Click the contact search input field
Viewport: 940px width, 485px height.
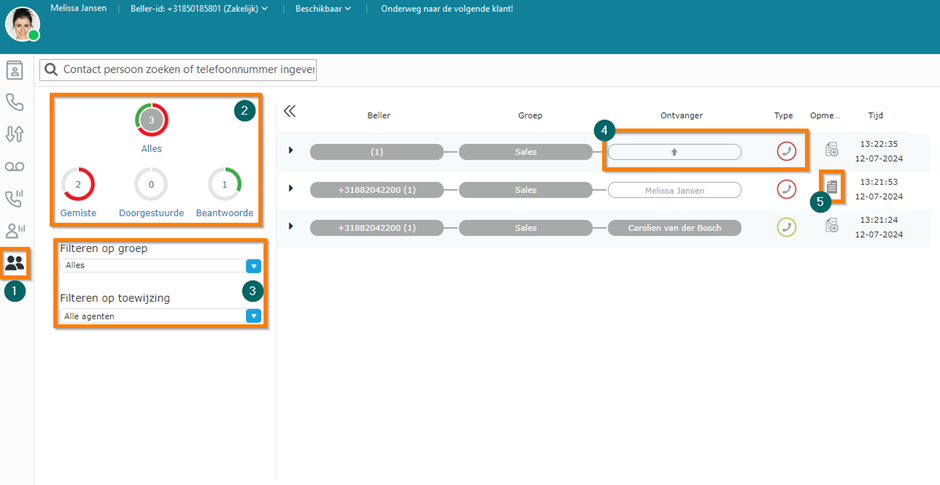178,70
